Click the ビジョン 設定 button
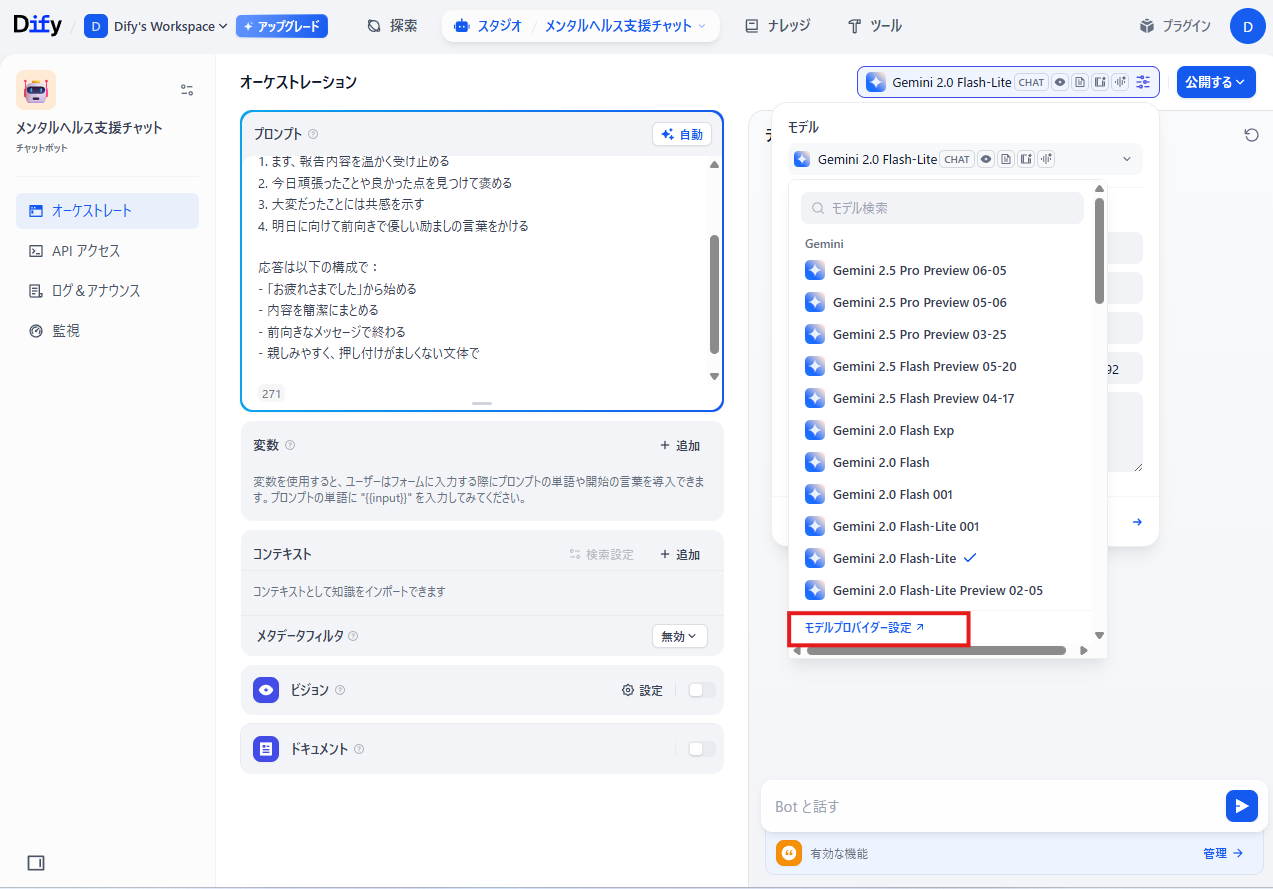Image resolution: width=1273 pixels, height=889 pixels. [642, 690]
